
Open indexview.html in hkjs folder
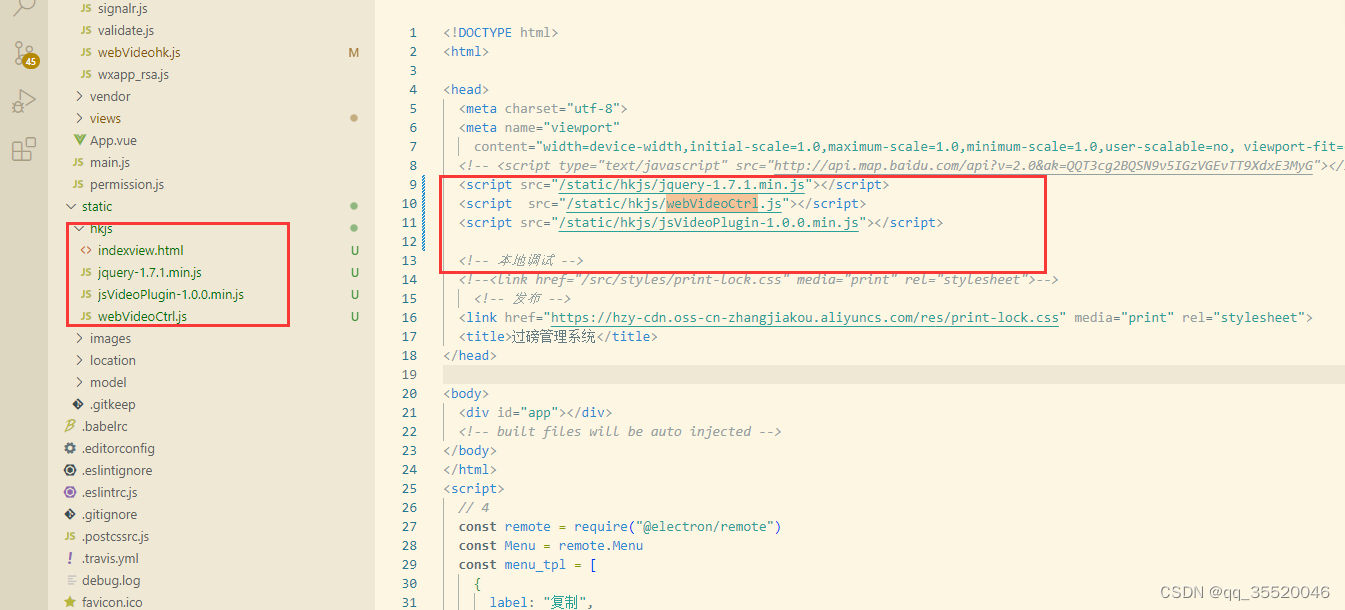[x=141, y=250]
